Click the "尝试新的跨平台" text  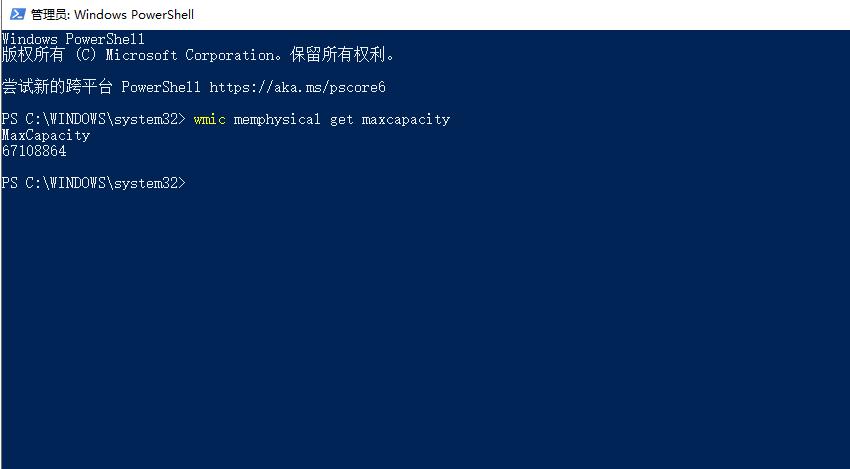pyautogui.click(x=56, y=87)
